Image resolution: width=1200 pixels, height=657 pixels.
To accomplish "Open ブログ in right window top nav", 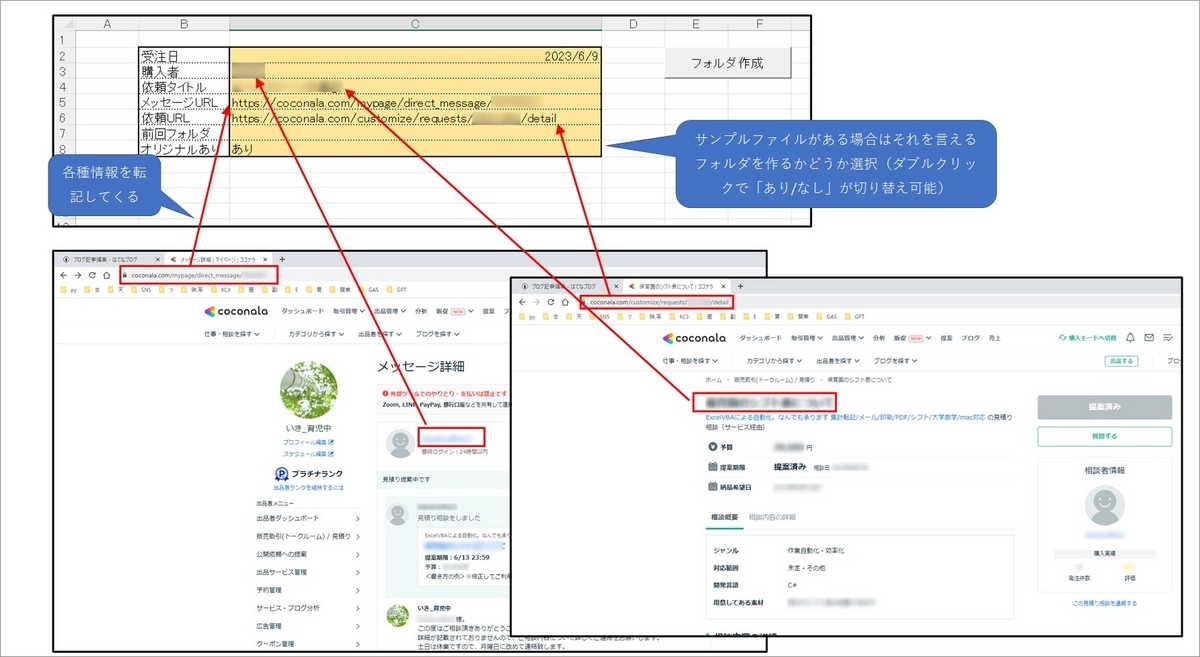I will coord(969,339).
